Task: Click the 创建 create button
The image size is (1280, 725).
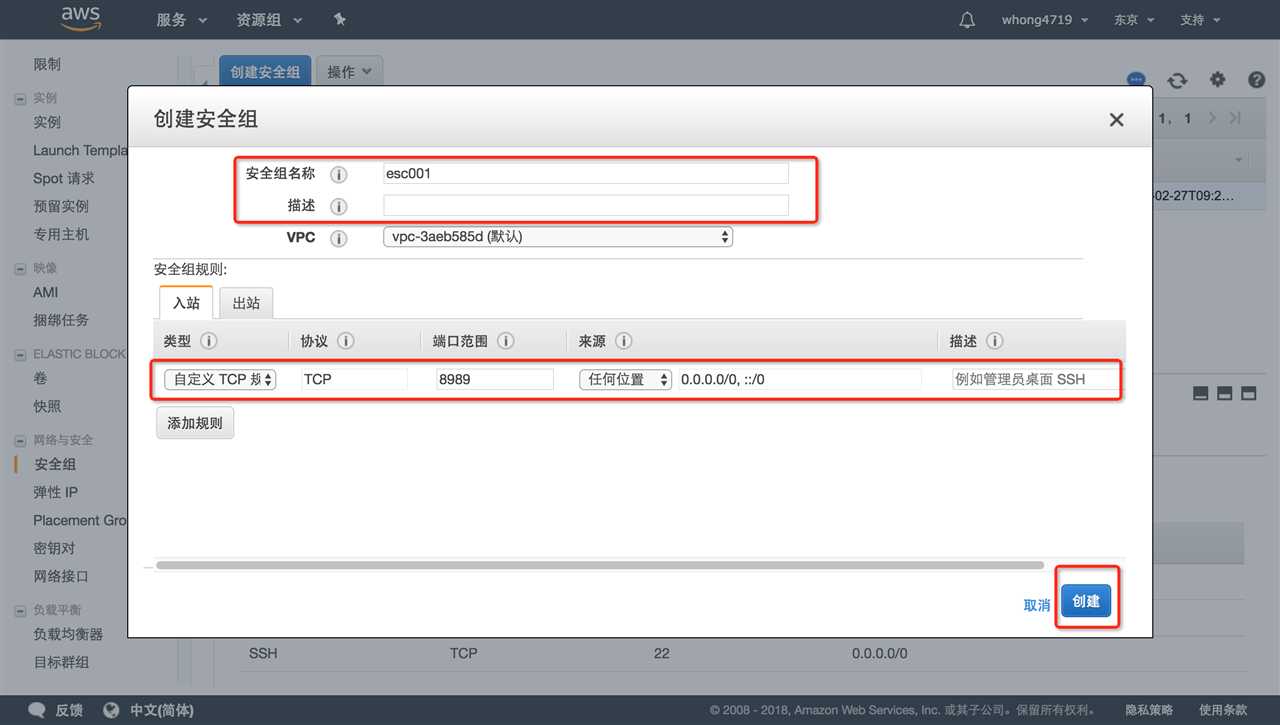Action: coord(1086,601)
